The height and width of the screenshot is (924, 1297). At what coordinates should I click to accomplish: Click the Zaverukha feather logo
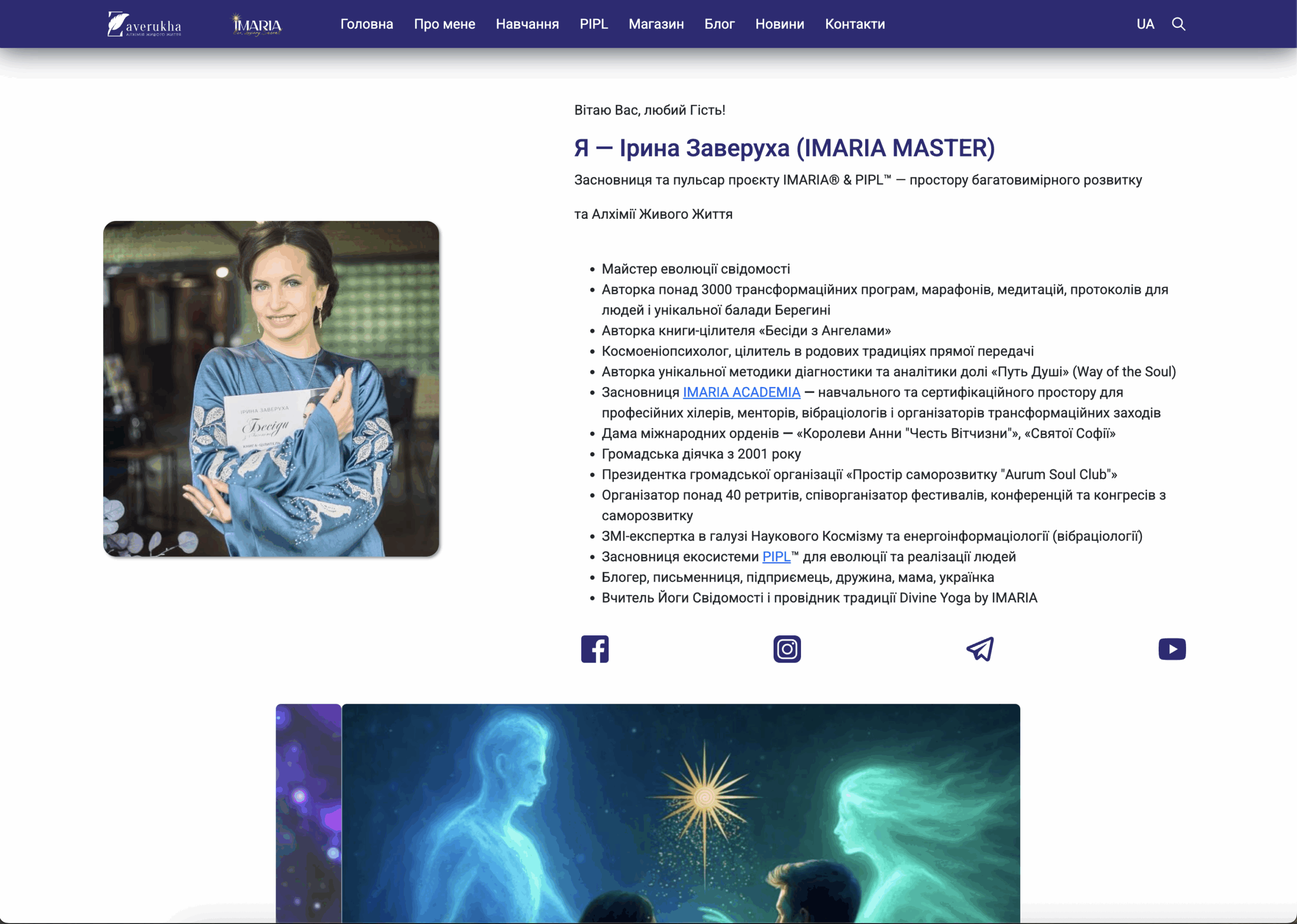click(x=144, y=24)
